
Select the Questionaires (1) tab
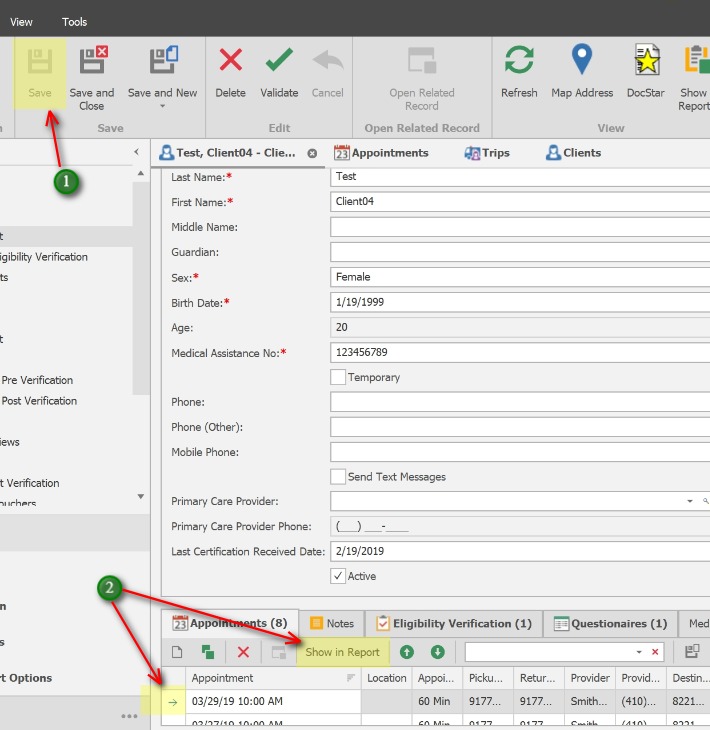click(610, 623)
